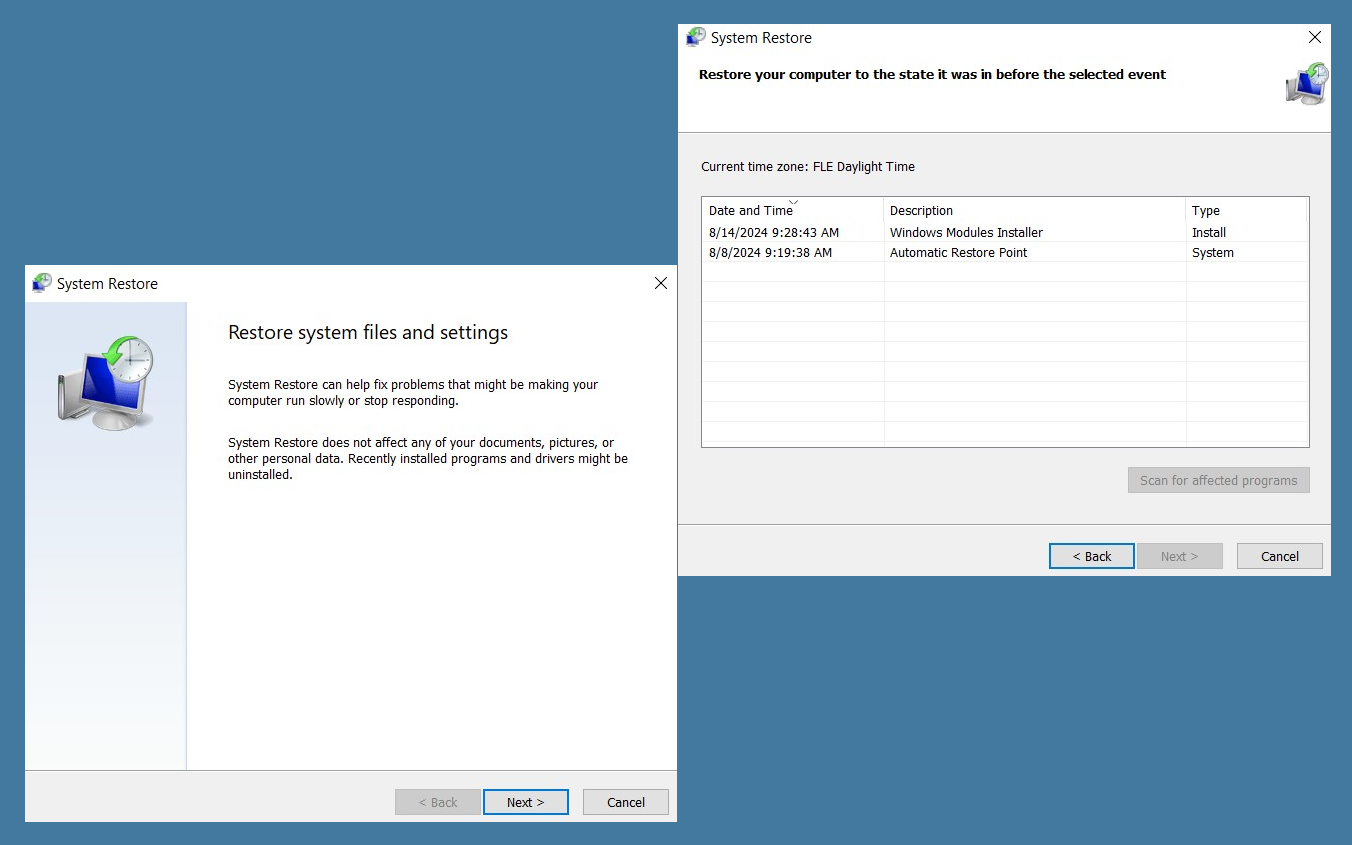Click title bar icon of right System Restore window
This screenshot has width=1352, height=845.
[696, 37]
